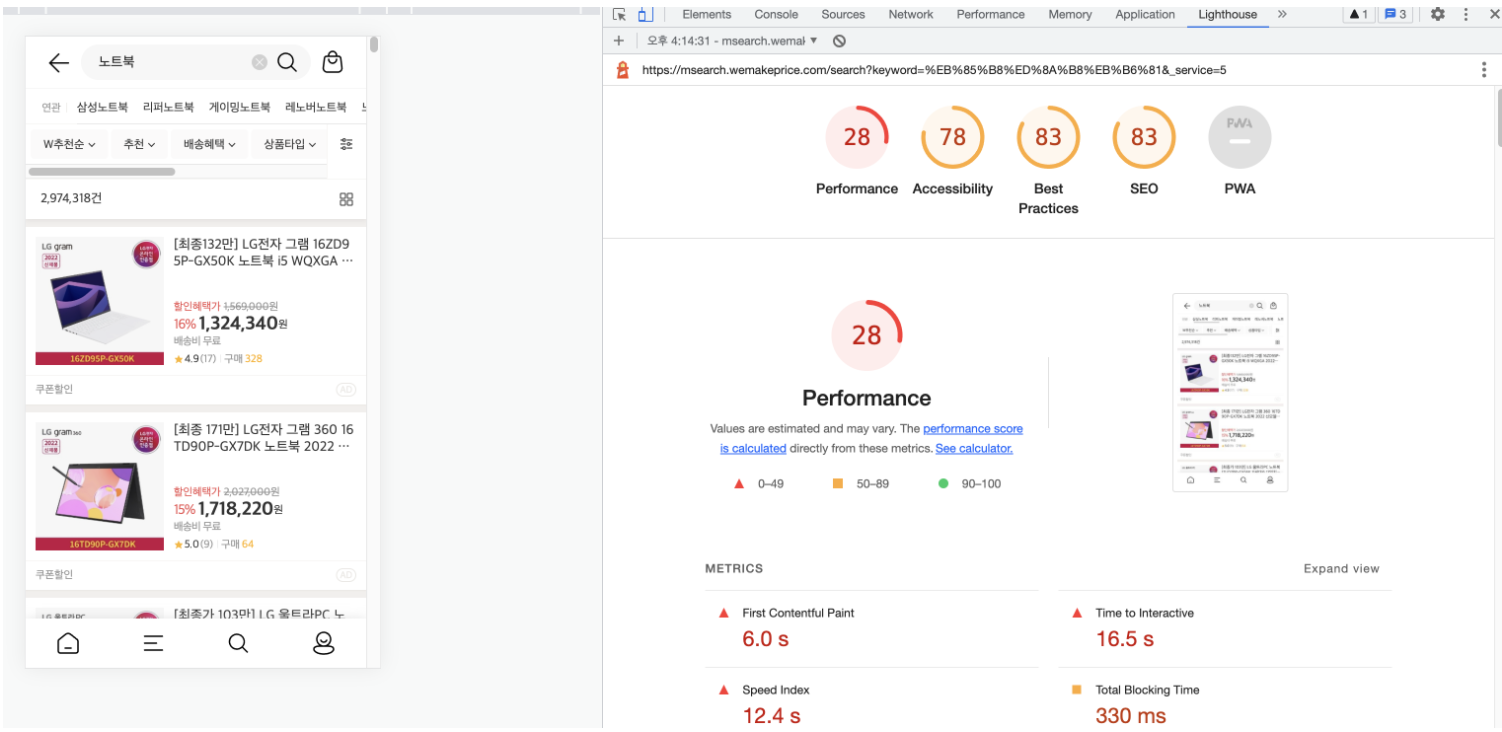Open the Application tab
The image size is (1502, 732).
[x=1145, y=14]
